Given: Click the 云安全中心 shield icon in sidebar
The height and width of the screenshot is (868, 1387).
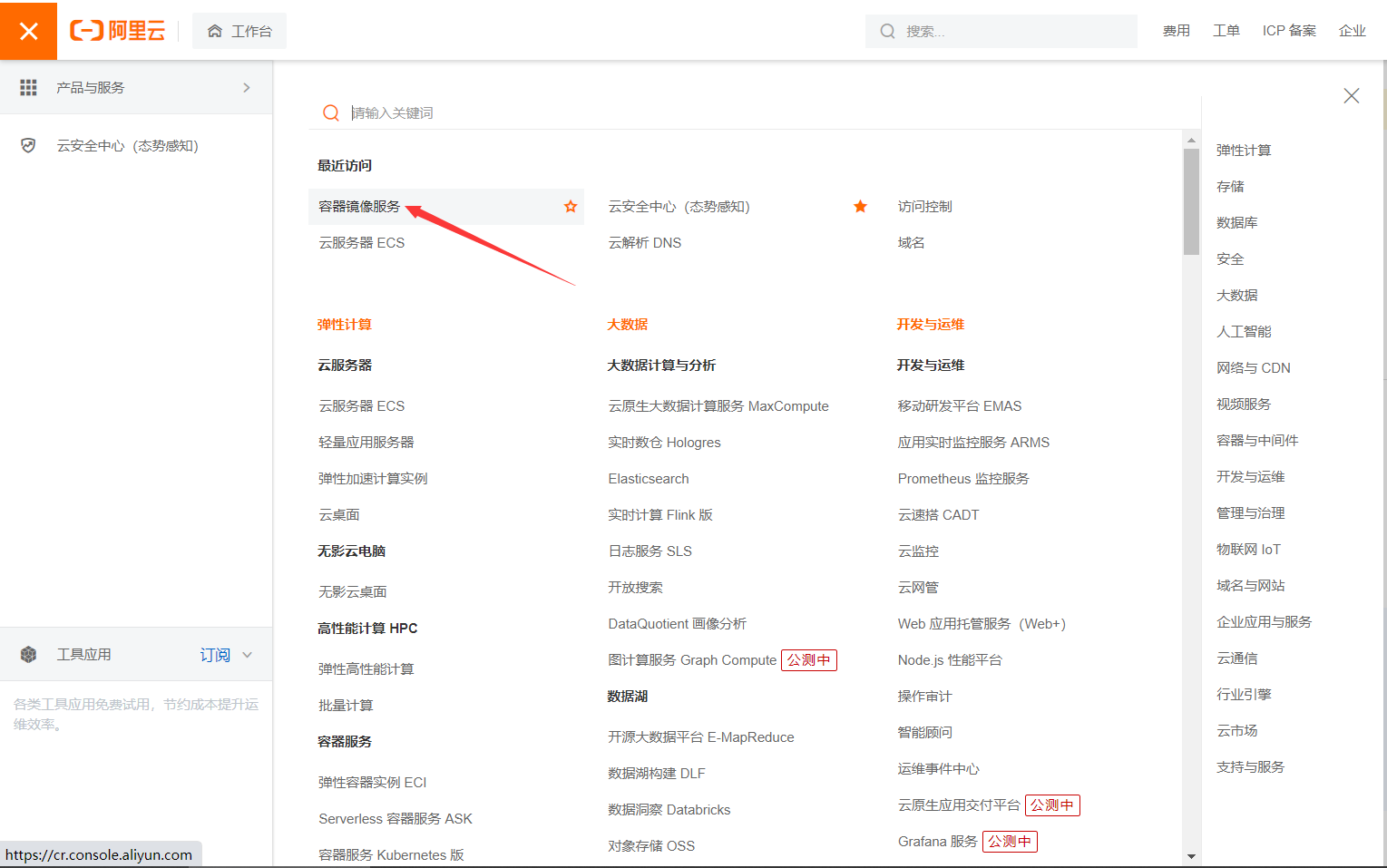Looking at the screenshot, I should pos(28,145).
